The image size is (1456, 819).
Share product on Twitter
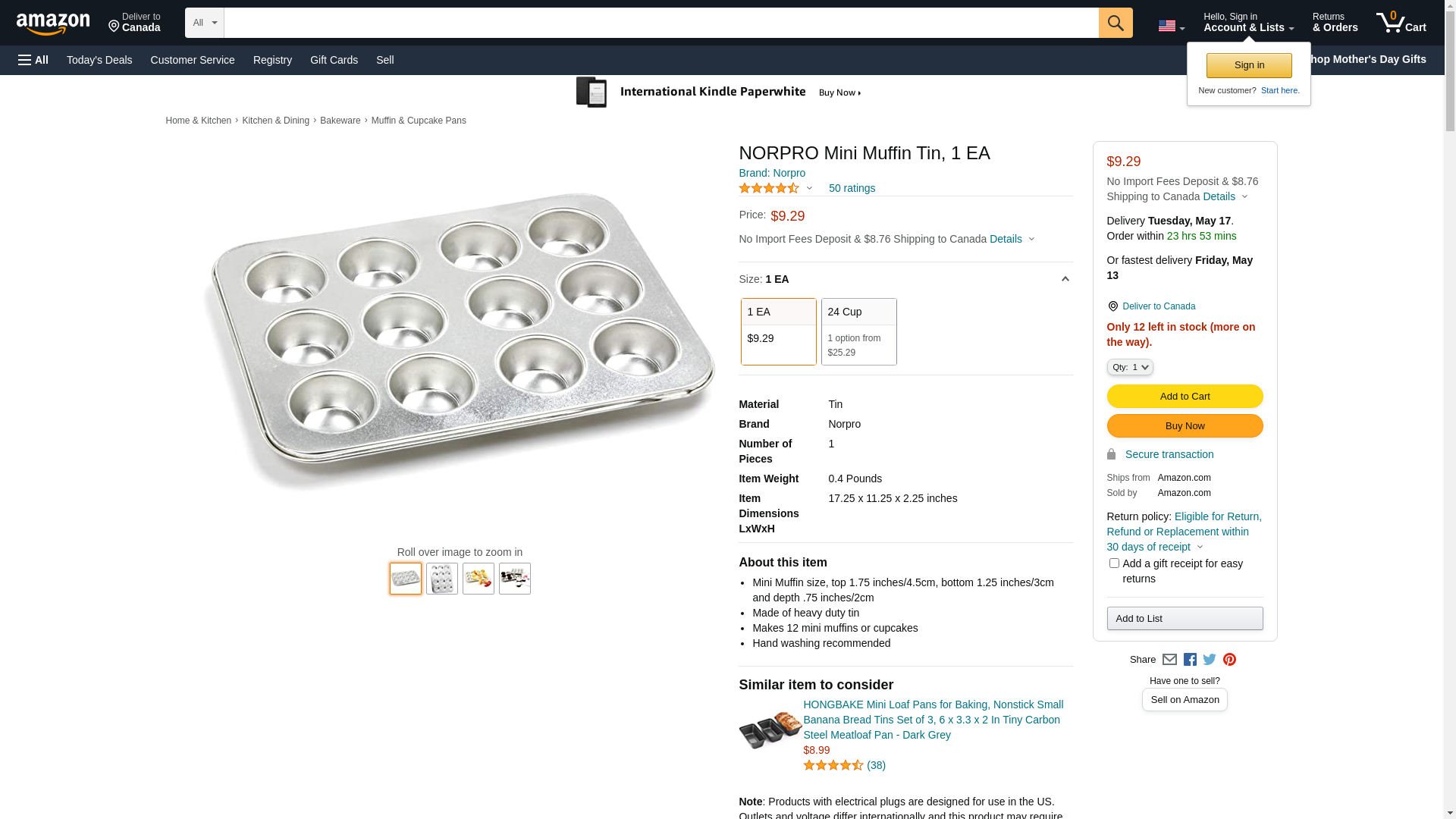[x=1210, y=660]
